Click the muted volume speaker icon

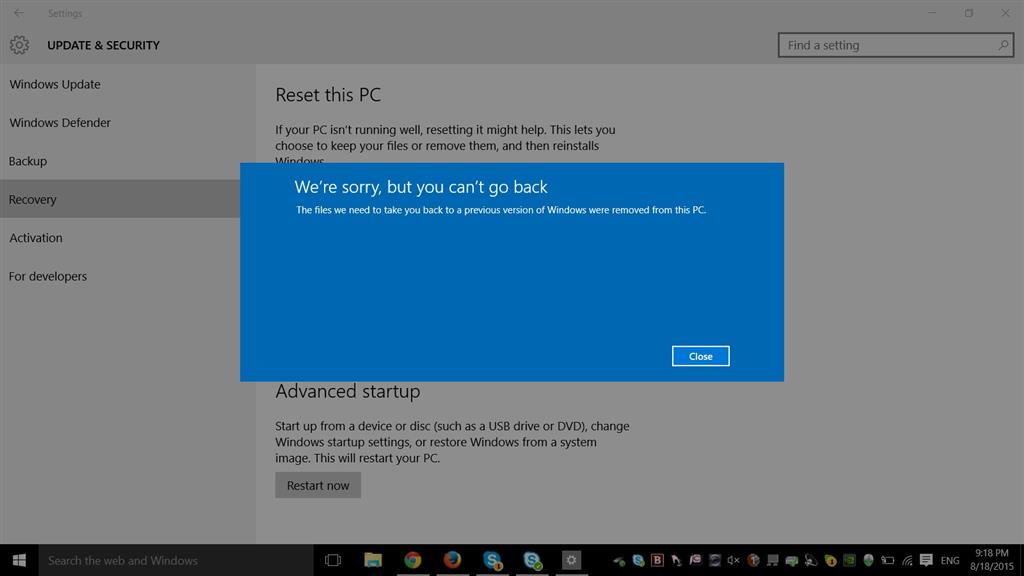[x=733, y=560]
